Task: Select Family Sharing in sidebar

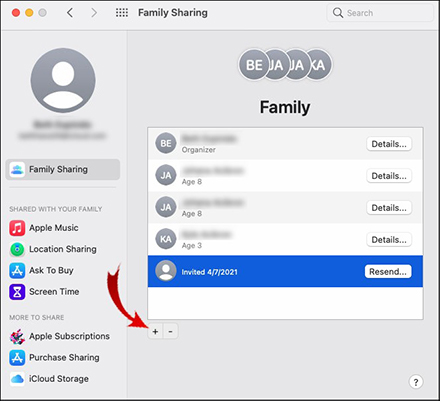Action: coord(63,169)
